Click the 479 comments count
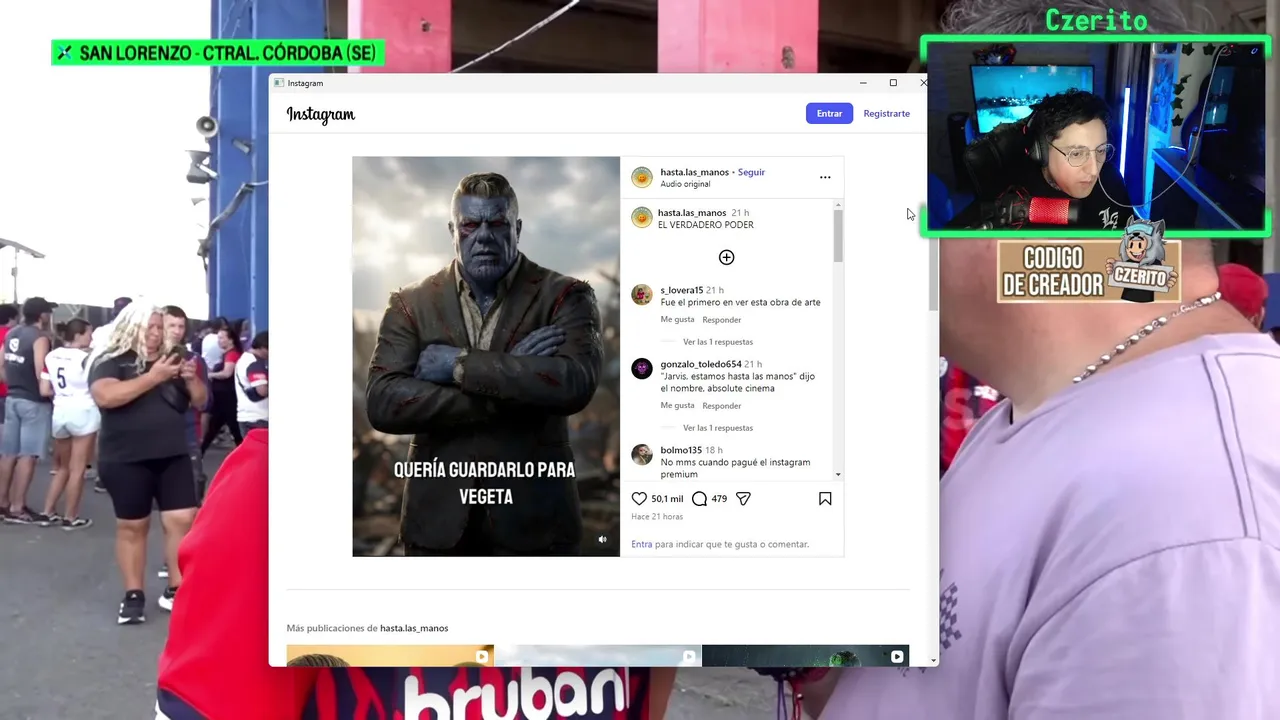1280x720 pixels. pyautogui.click(x=719, y=499)
